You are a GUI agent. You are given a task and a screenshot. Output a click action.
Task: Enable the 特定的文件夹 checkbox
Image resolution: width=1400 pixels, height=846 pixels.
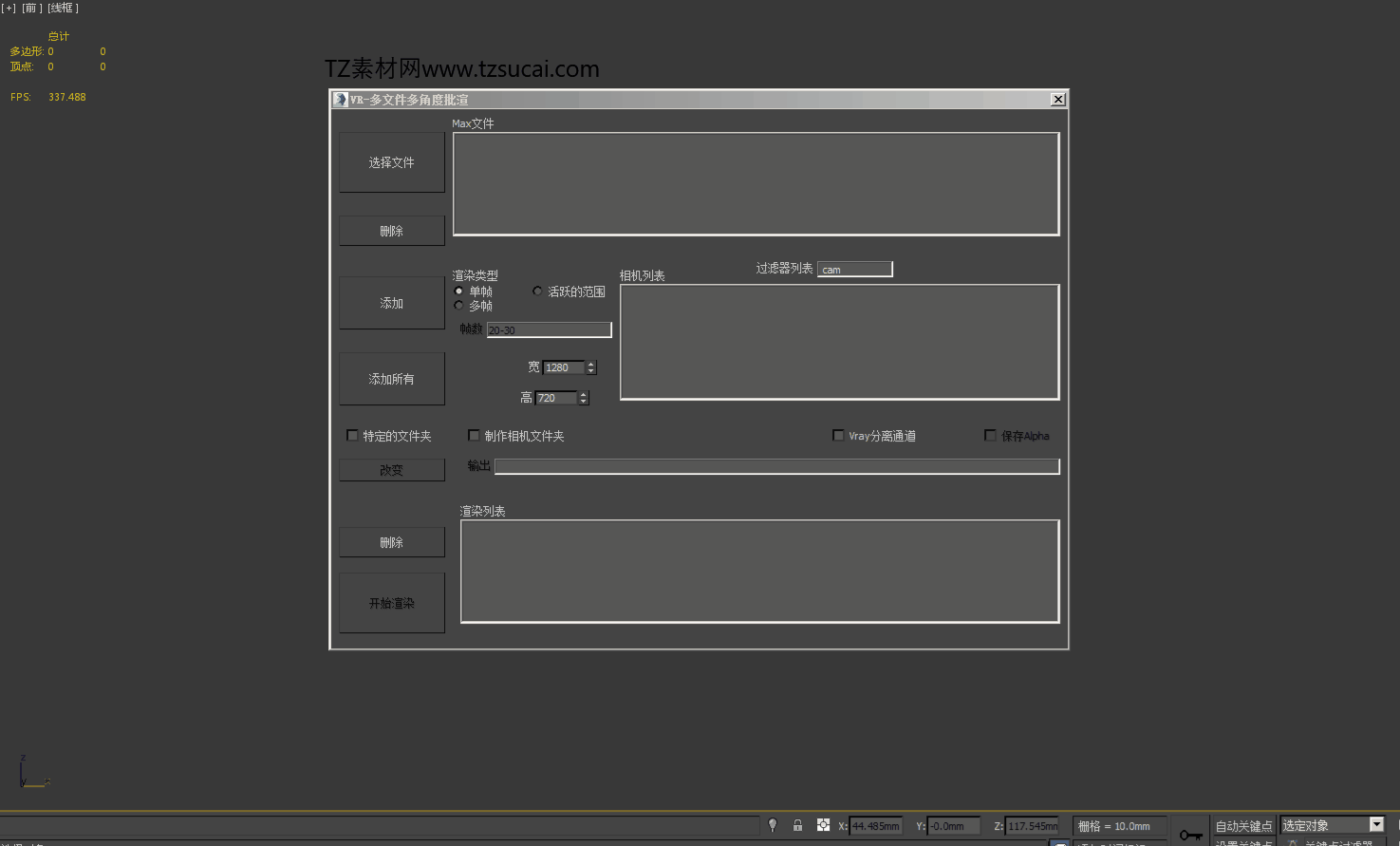coord(352,436)
